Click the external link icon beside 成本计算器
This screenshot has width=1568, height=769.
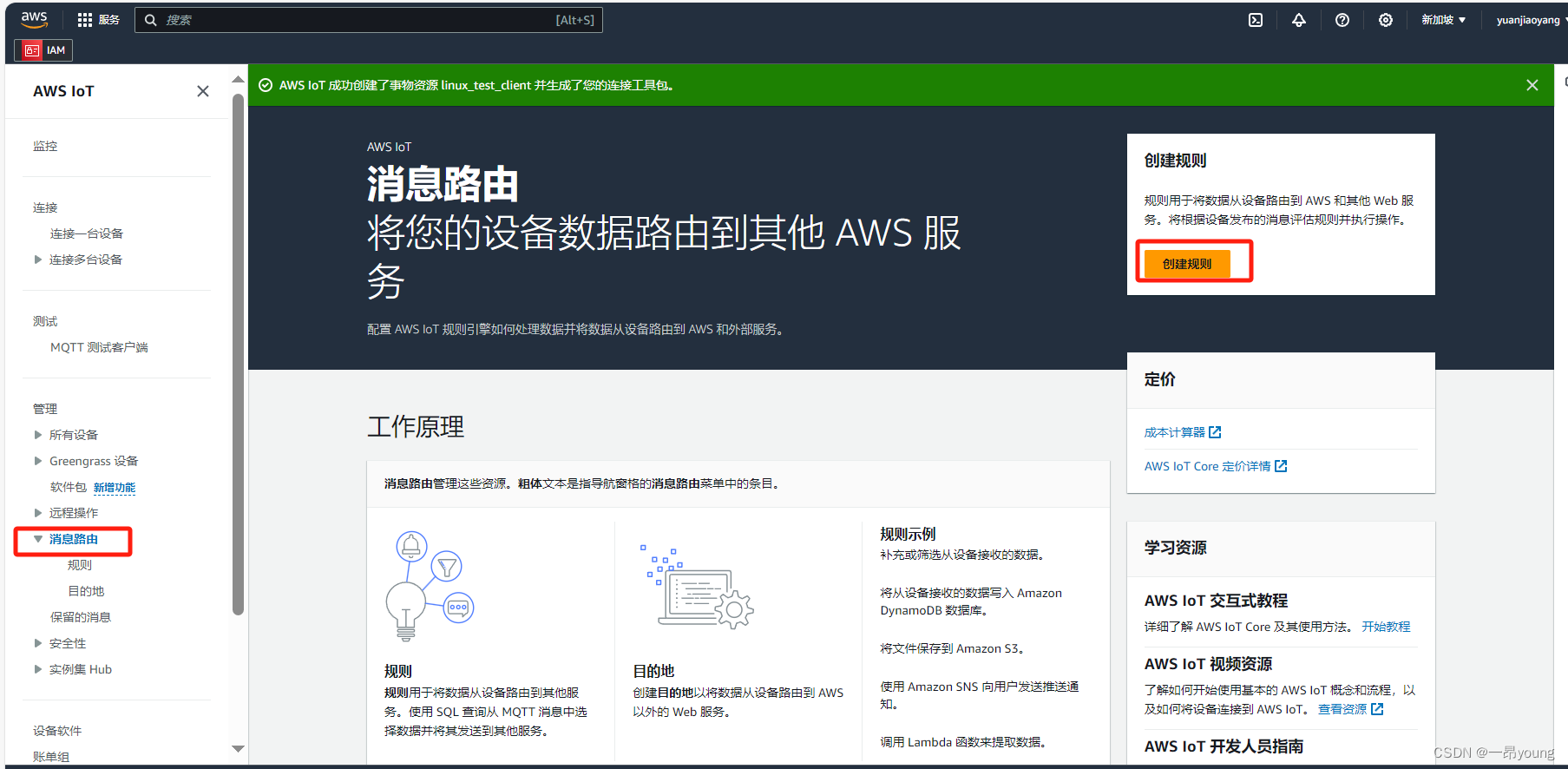[x=1215, y=432]
